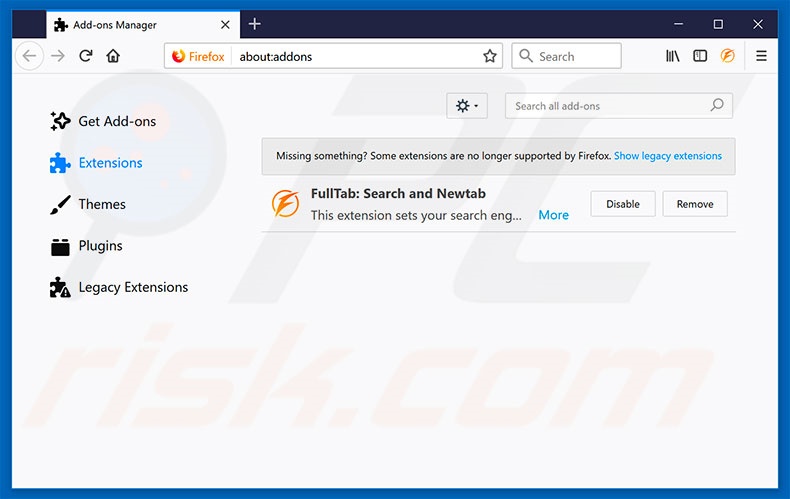The image size is (790, 499).
Task: Click More link for FullTab extension
Action: click(x=553, y=215)
